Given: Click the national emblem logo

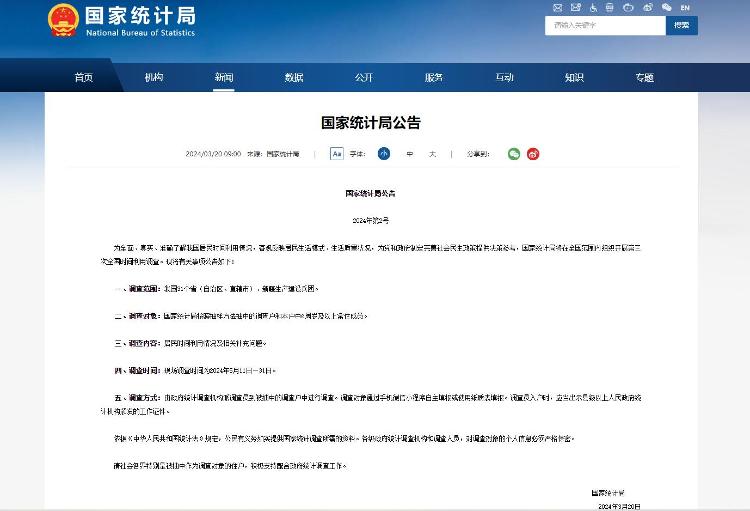Looking at the screenshot, I should pyautogui.click(x=63, y=20).
